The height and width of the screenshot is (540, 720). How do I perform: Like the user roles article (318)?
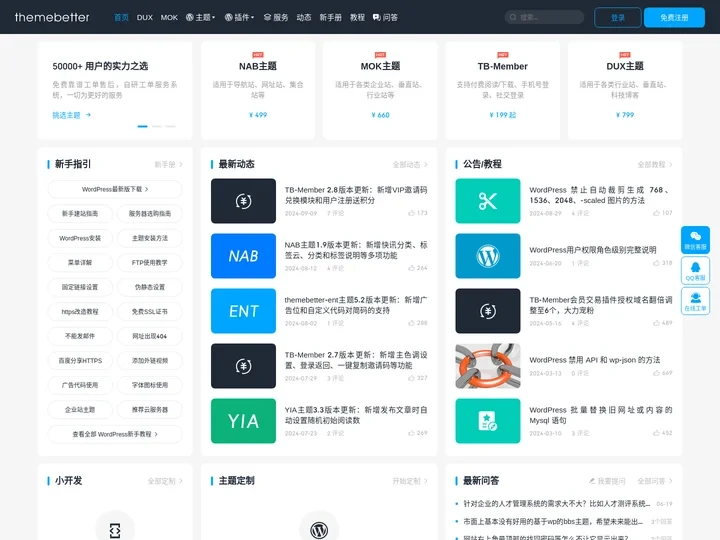tap(663, 263)
